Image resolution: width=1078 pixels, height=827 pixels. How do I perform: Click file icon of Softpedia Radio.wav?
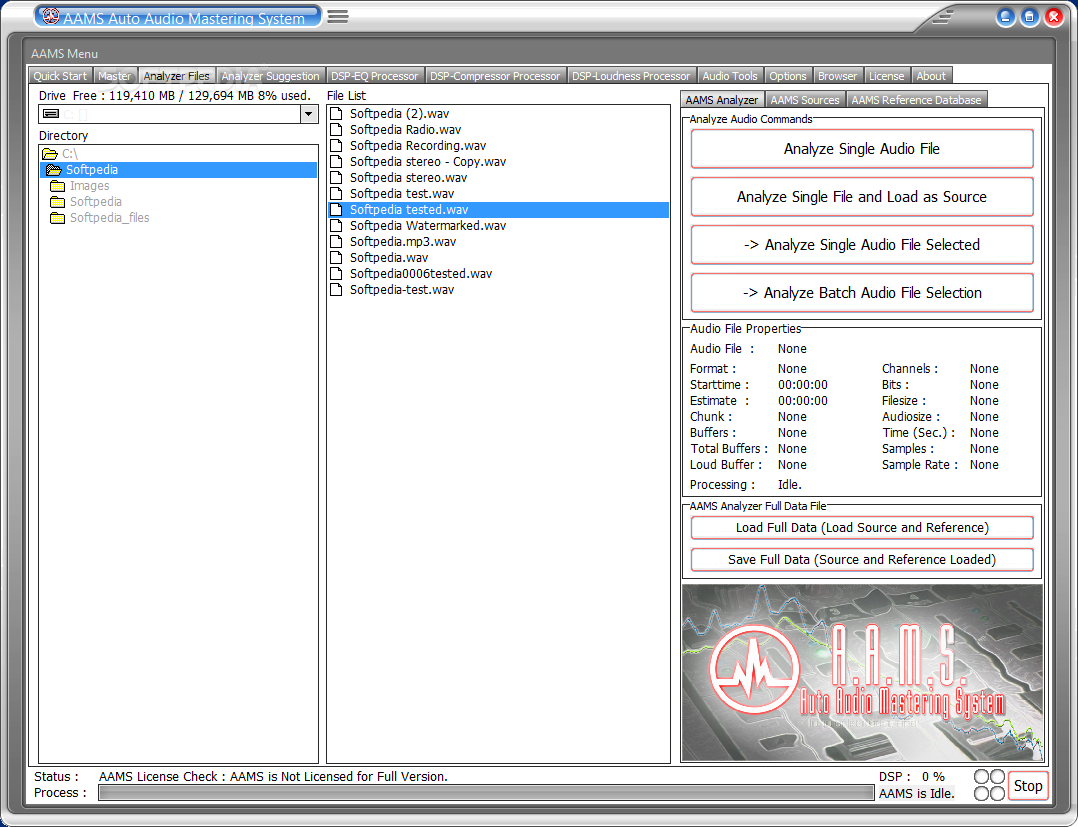[x=336, y=129]
